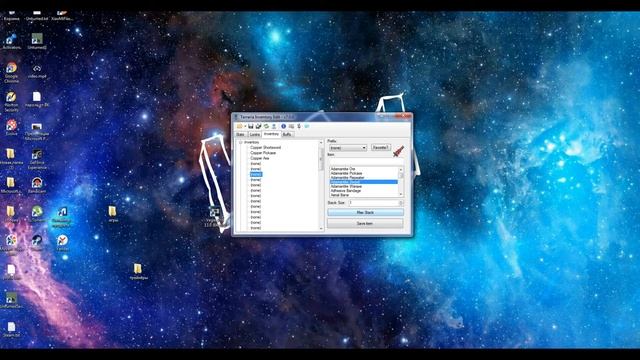Click the red sword item image
The height and width of the screenshot is (360, 640).
click(x=398, y=151)
